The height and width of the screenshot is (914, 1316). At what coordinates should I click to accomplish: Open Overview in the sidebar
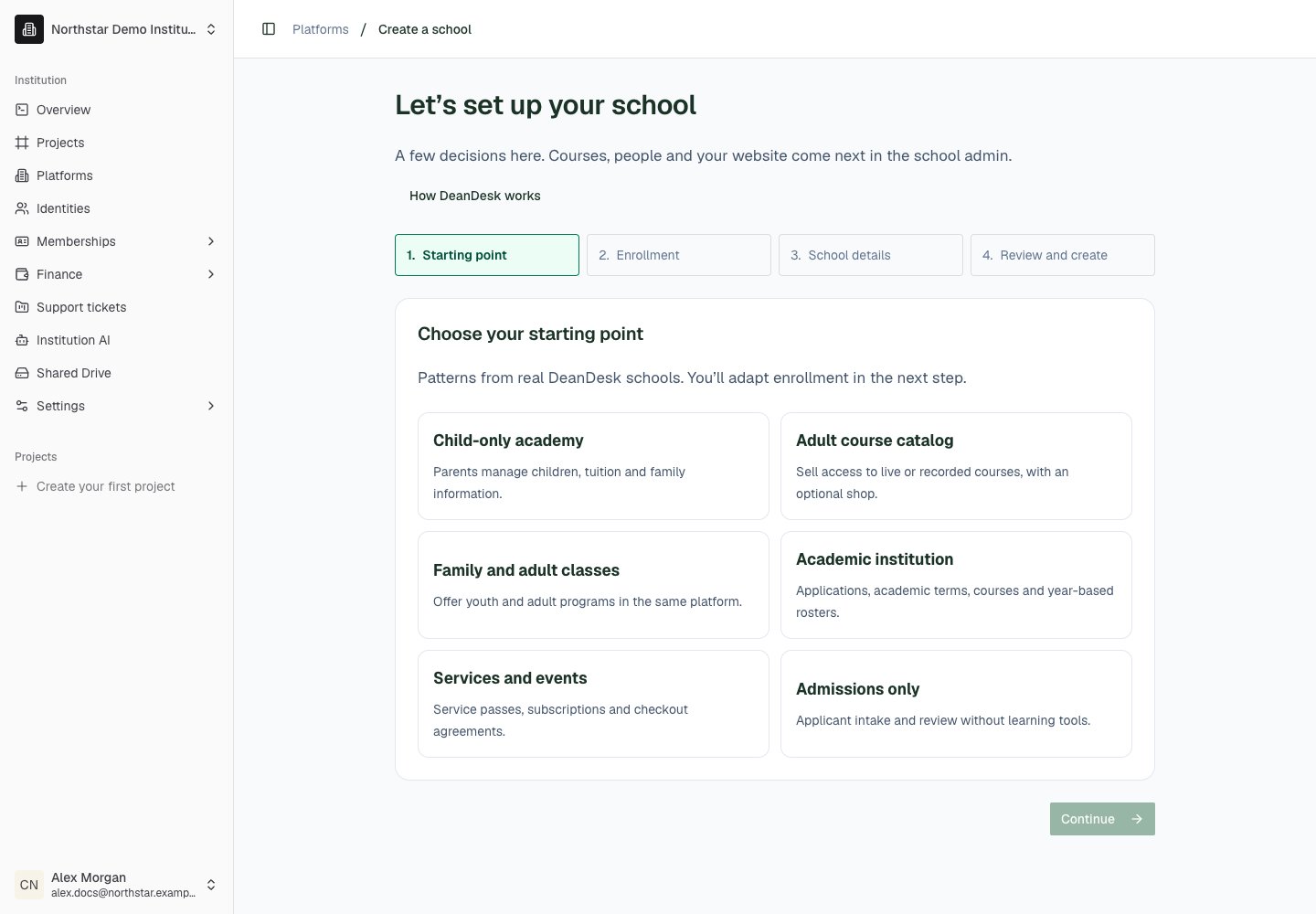117,110
